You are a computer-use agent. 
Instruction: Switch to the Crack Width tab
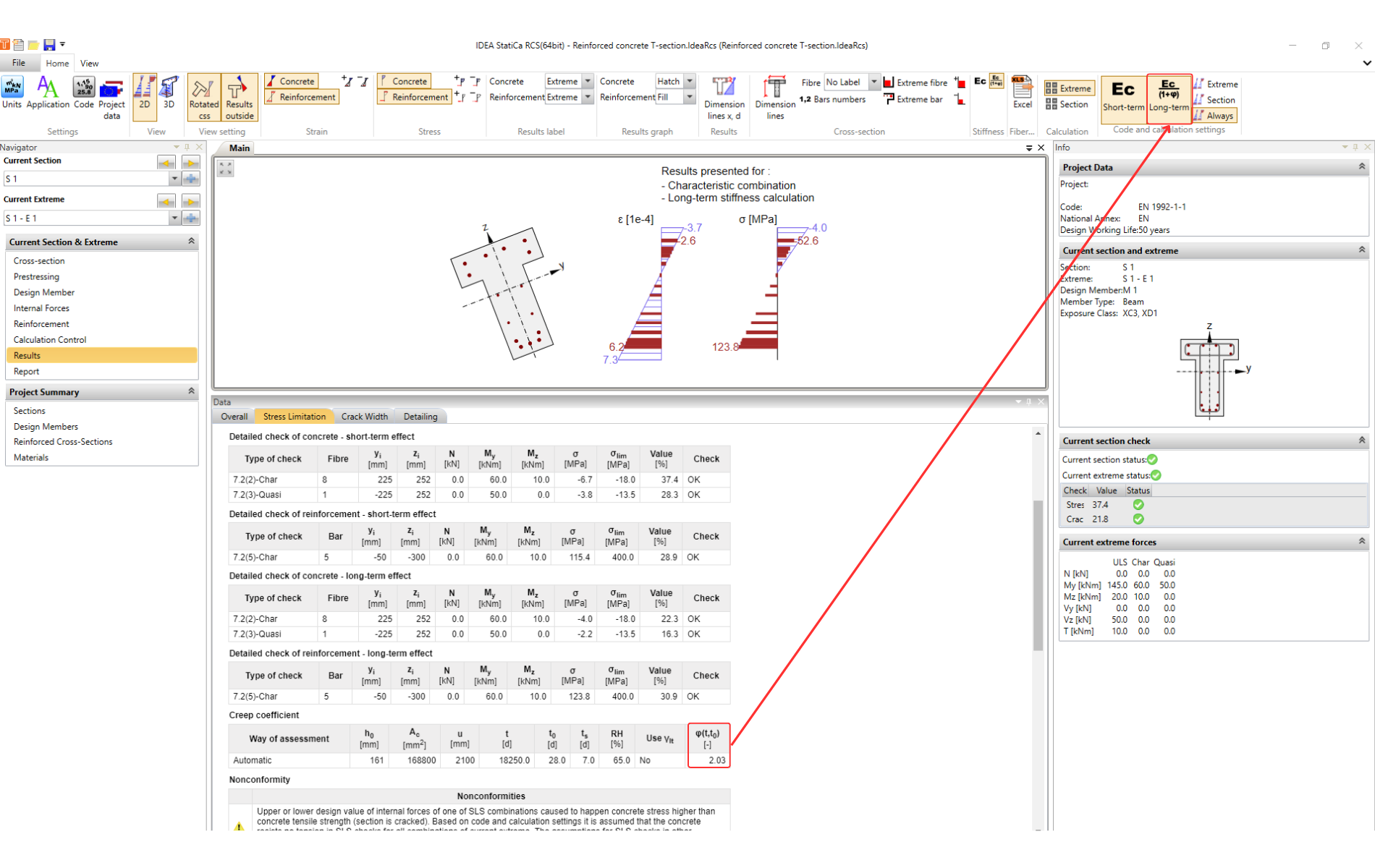click(364, 417)
